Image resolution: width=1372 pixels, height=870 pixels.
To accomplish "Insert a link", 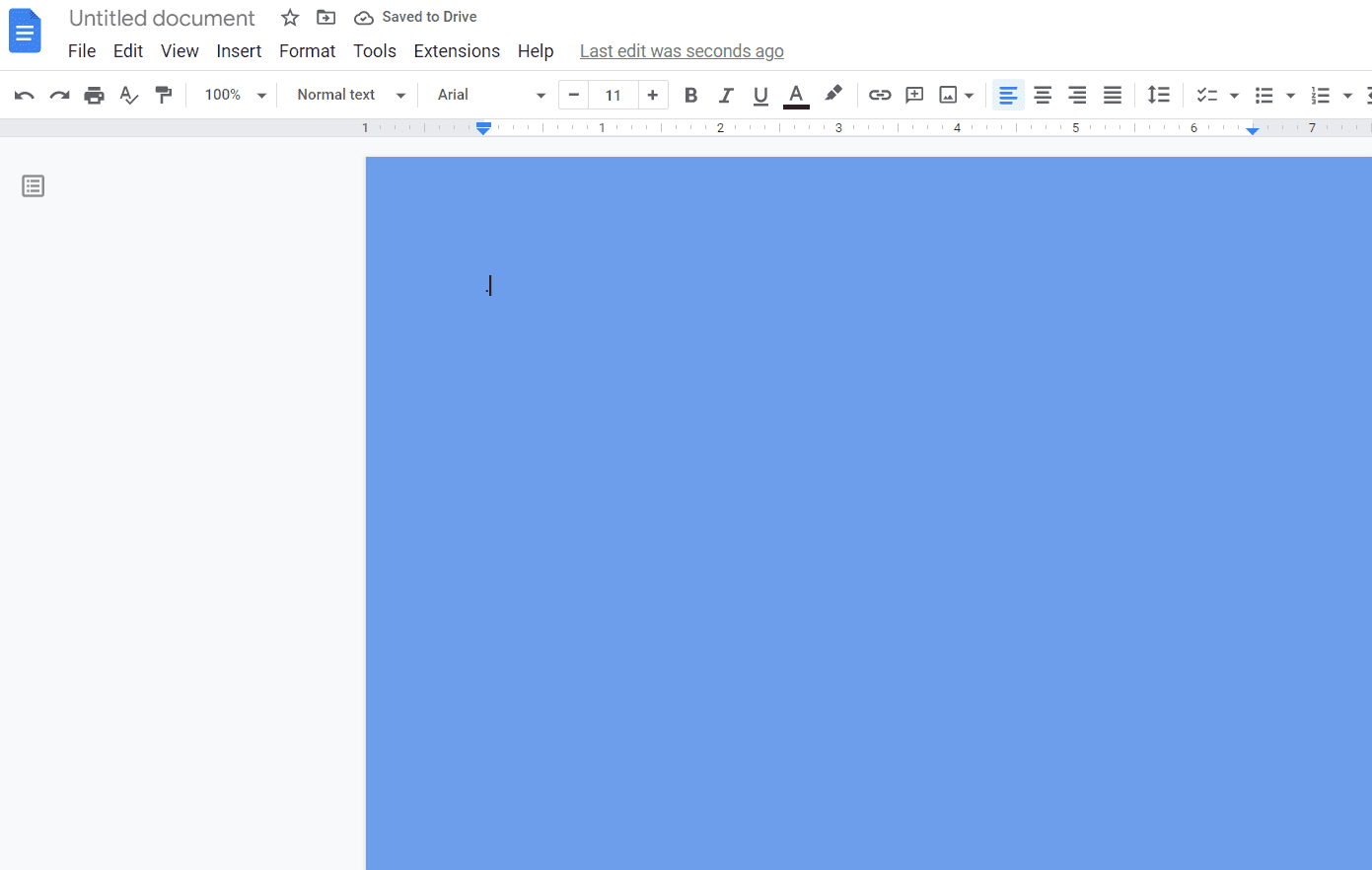I will coord(879,95).
